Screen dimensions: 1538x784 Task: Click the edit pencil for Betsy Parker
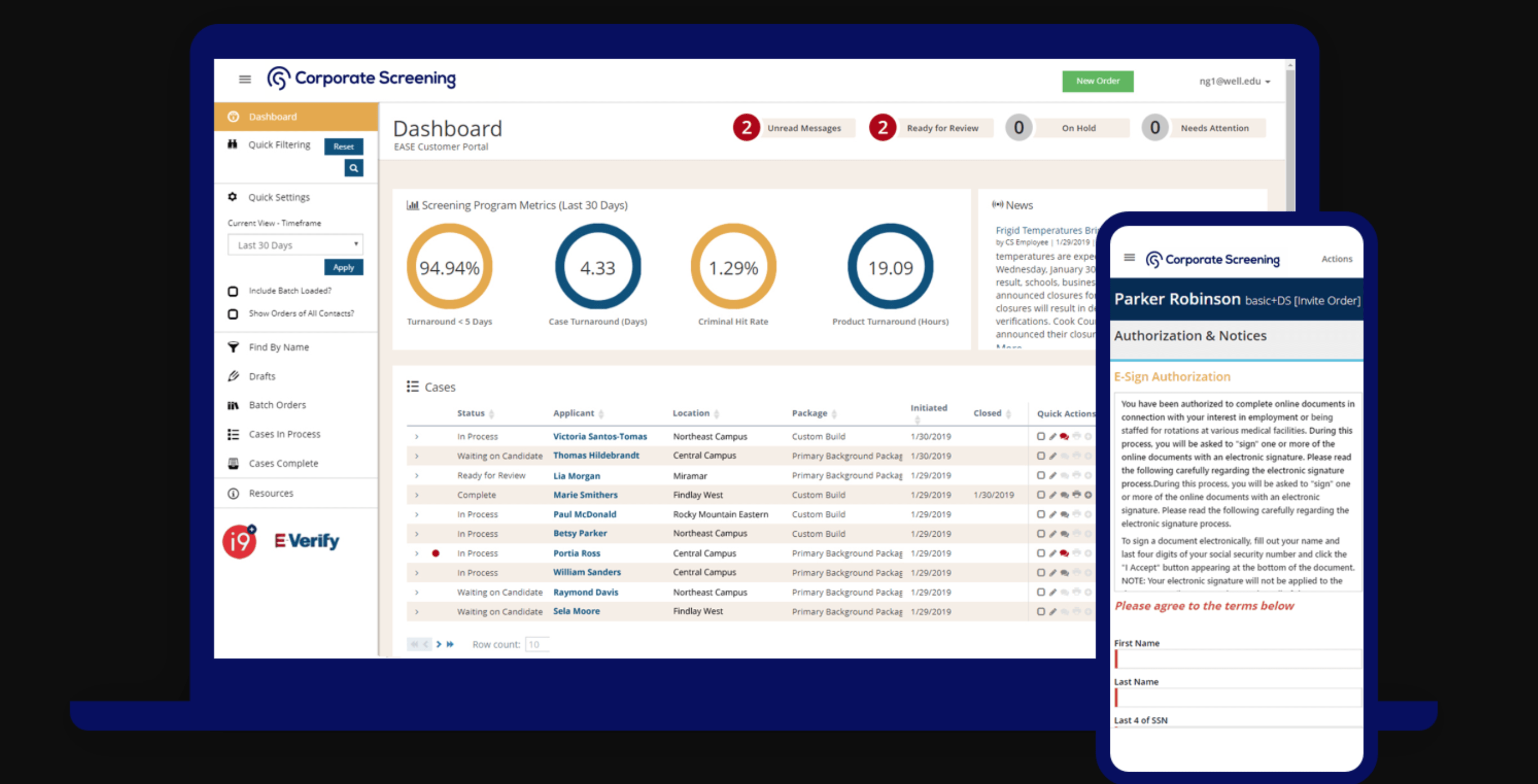click(1052, 534)
